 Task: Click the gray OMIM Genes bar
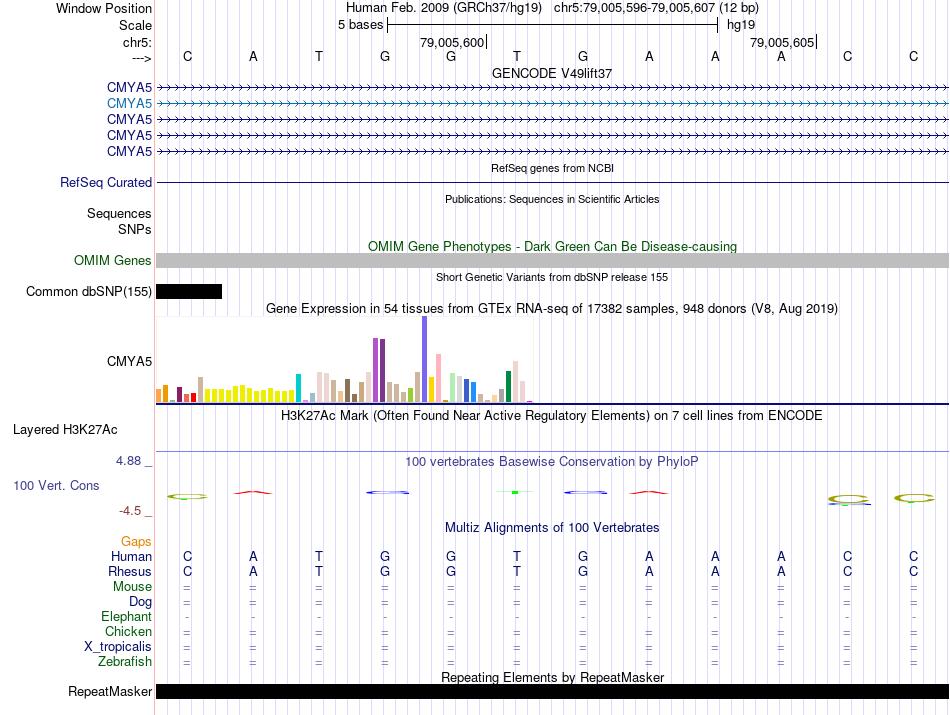(552, 260)
